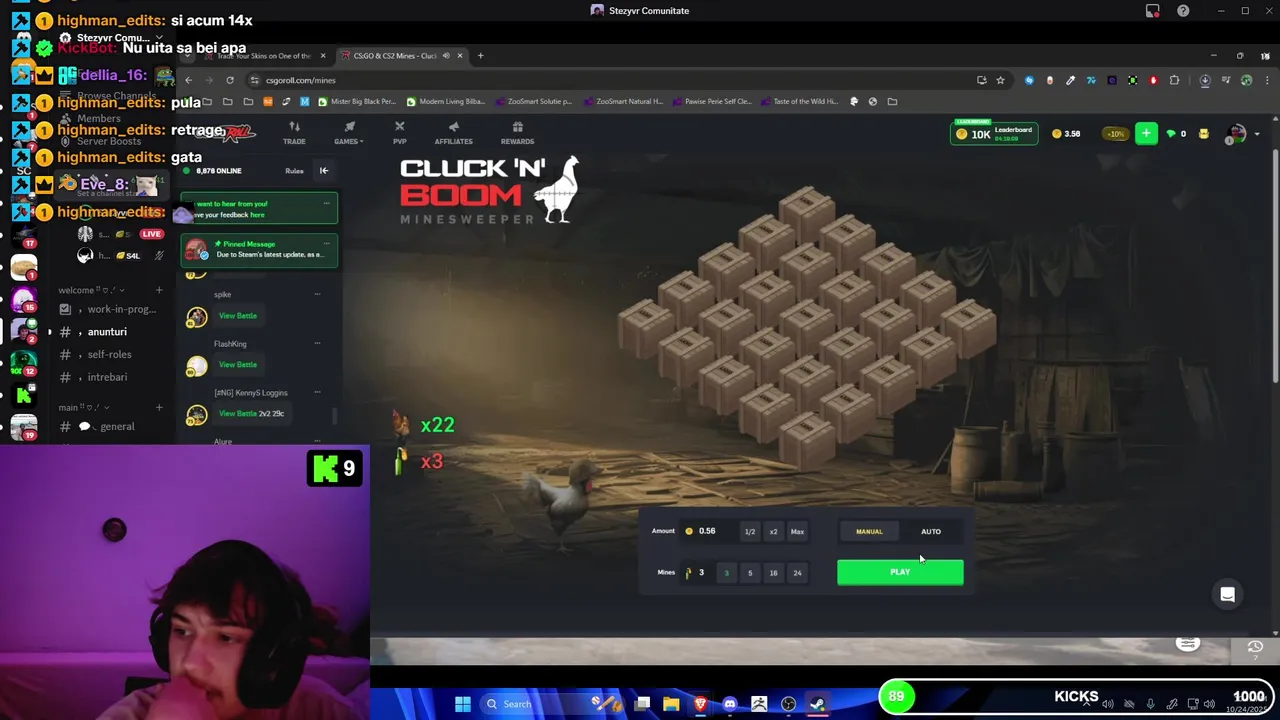Open OBS Studio from taskbar
Viewport: 1280px width, 720px height.
[788, 704]
